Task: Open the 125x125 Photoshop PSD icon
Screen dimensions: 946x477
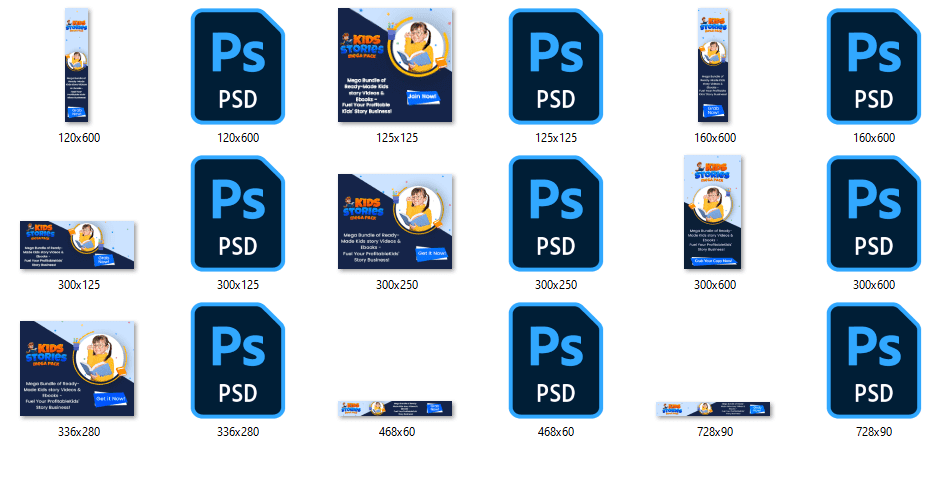Action: tap(556, 65)
